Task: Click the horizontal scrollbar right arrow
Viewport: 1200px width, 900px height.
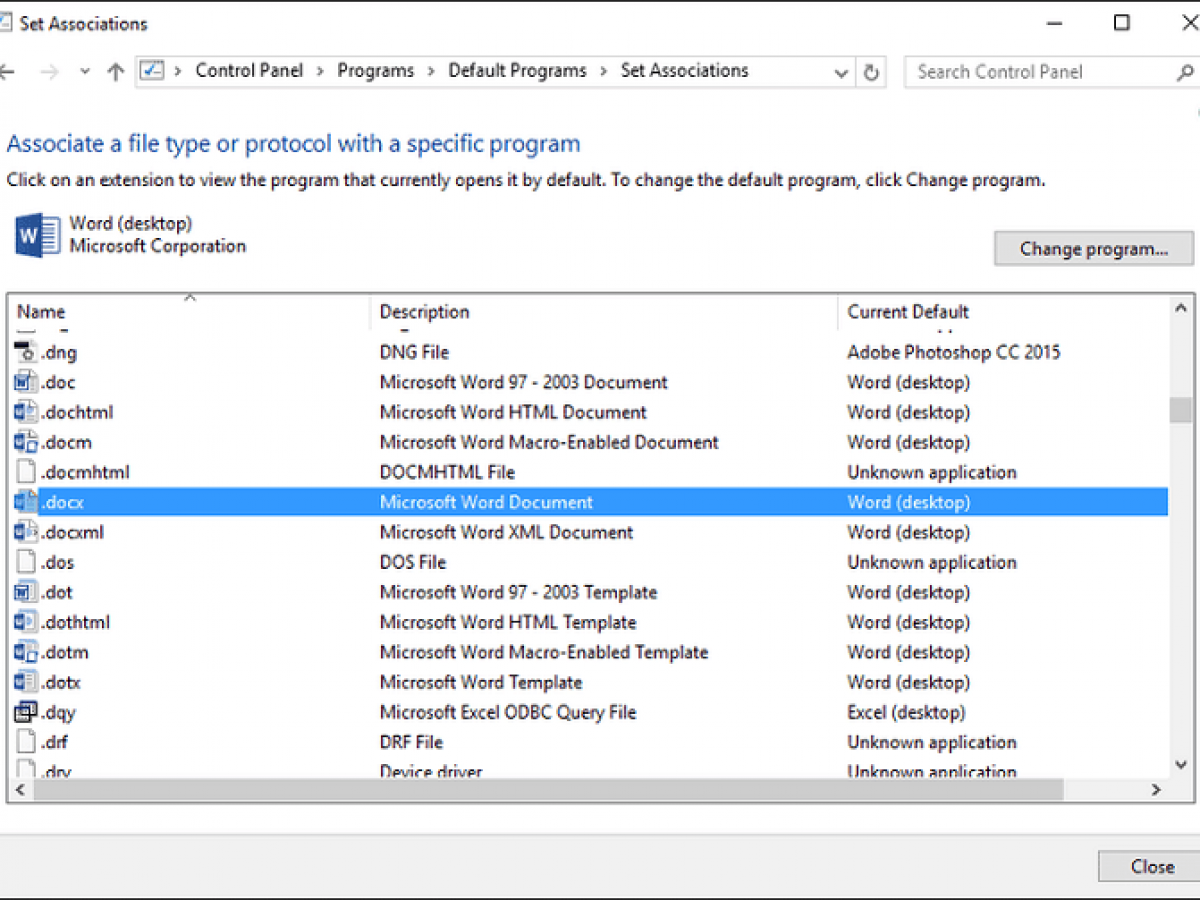Action: pos(1156,790)
